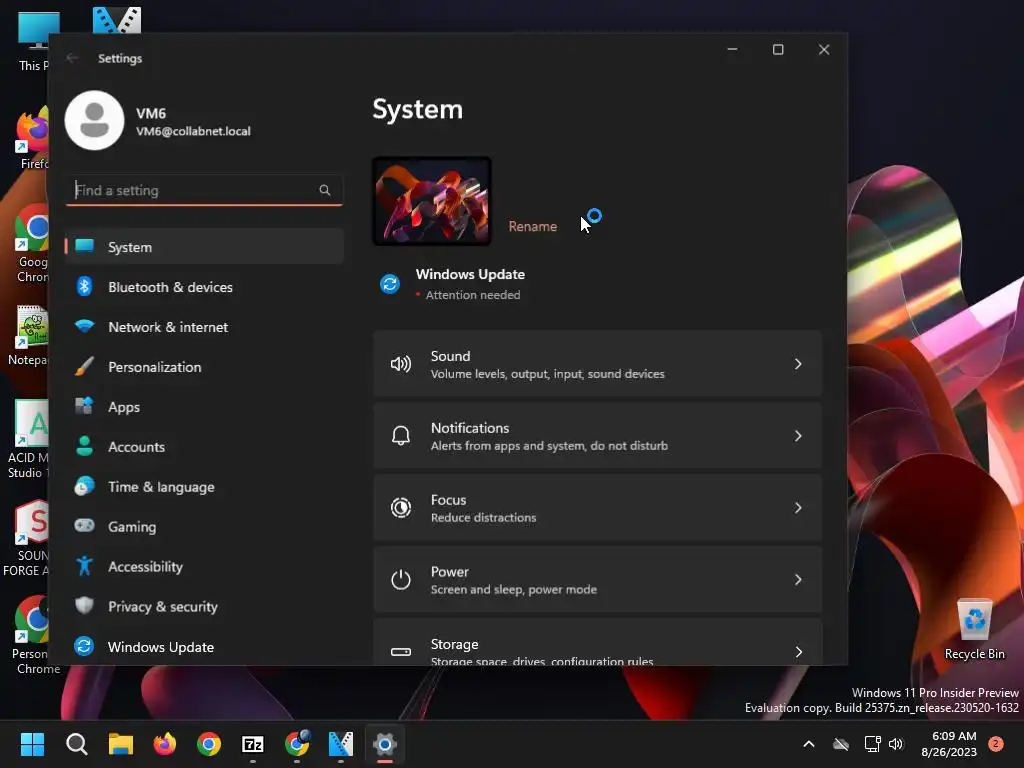Open the Apps settings category
This screenshot has width=1024, height=768.
coord(204,406)
